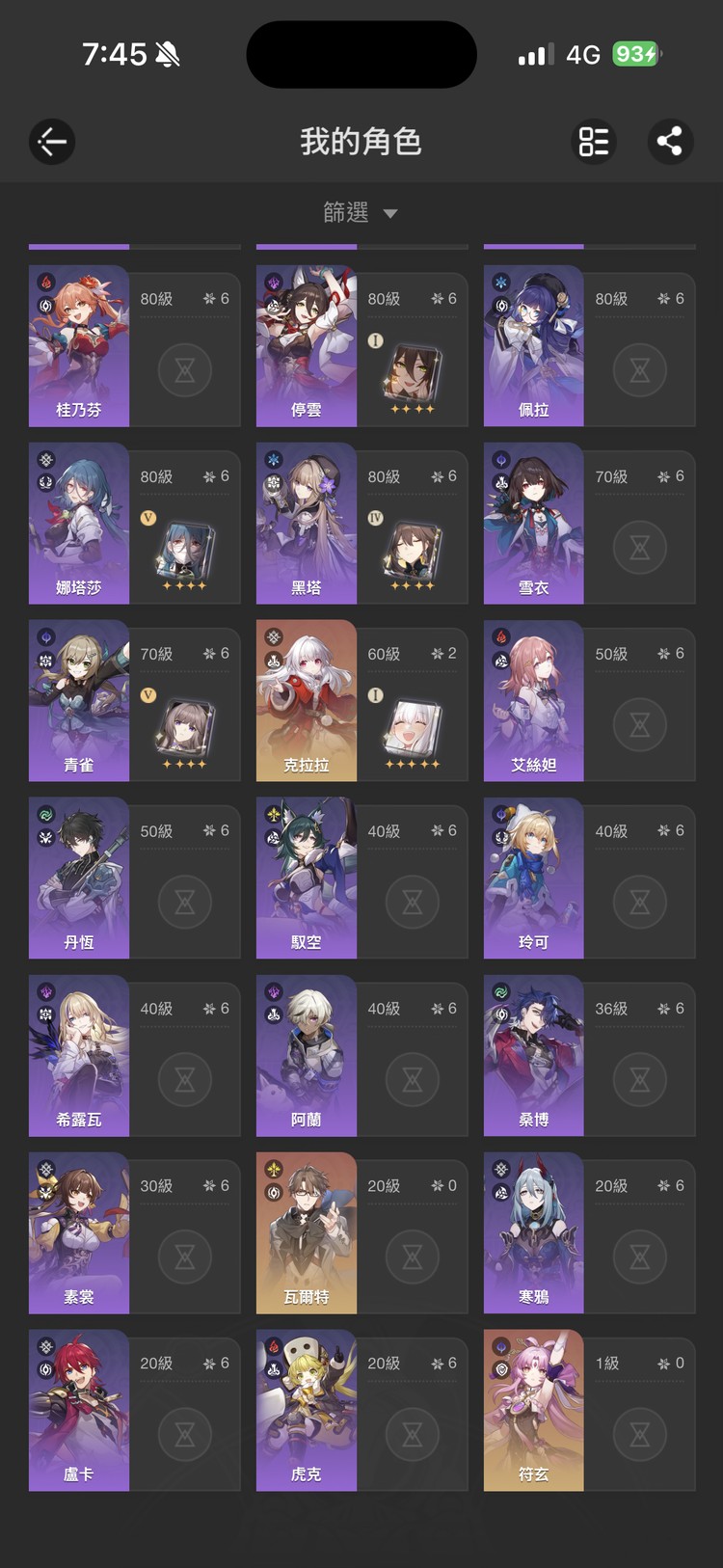723x1568 pixels.
Task: Open 希露瓦's character portrait
Action: click(x=79, y=1055)
